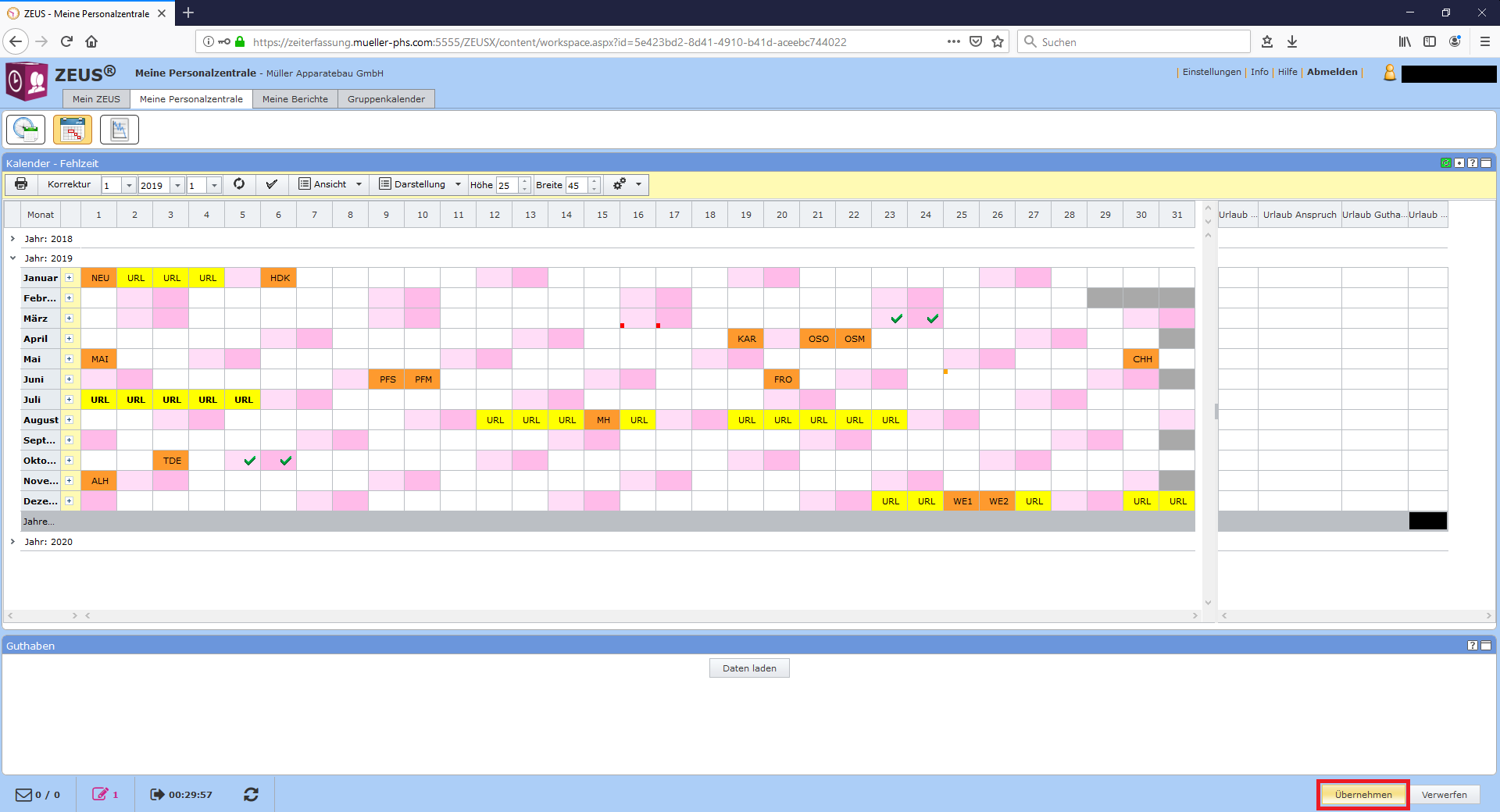
Task: Expand the August row plus box
Action: pos(69,420)
